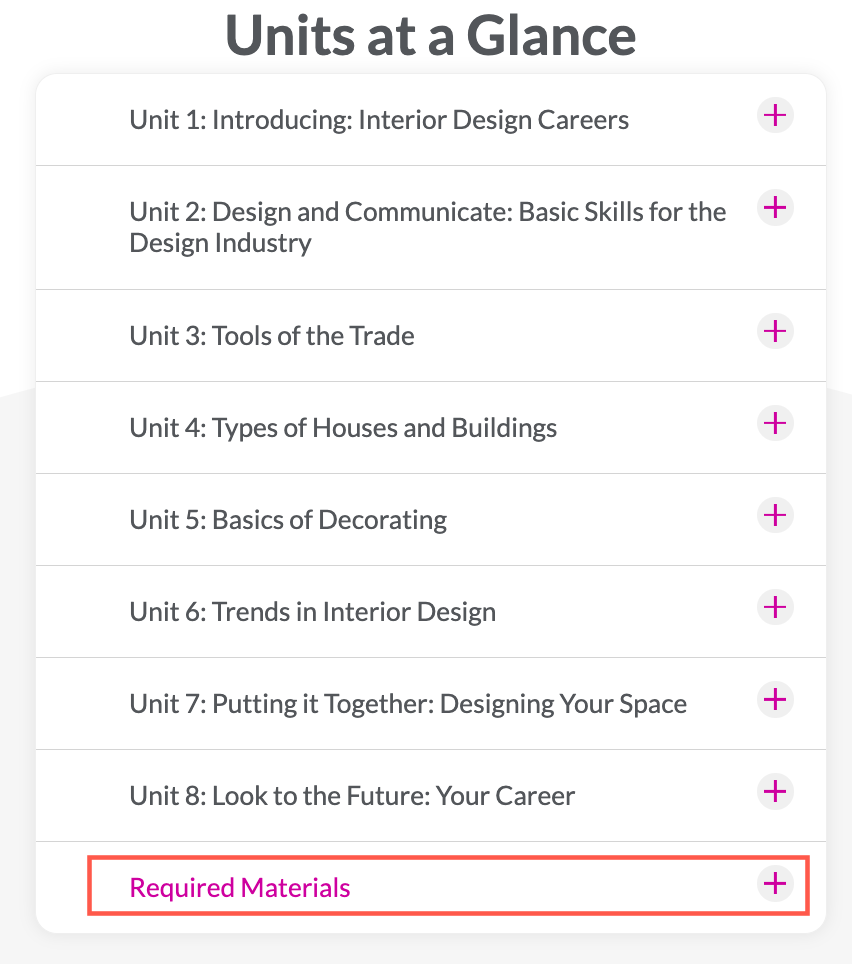Click plus icon for Basics of Decorating
This screenshot has height=964, width=852.
[x=775, y=515]
